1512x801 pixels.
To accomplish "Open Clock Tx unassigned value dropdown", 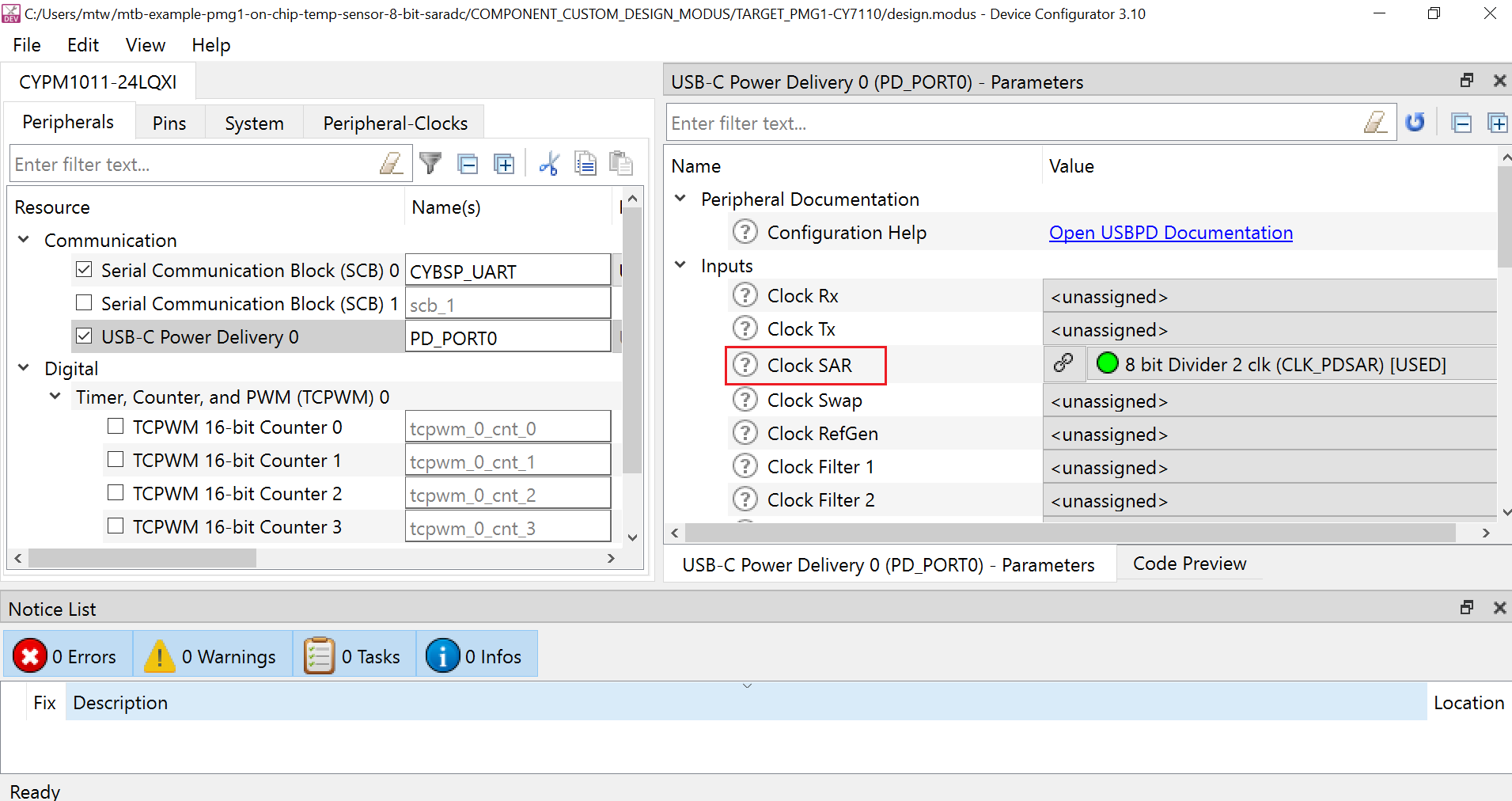I will pyautogui.click(x=1270, y=329).
